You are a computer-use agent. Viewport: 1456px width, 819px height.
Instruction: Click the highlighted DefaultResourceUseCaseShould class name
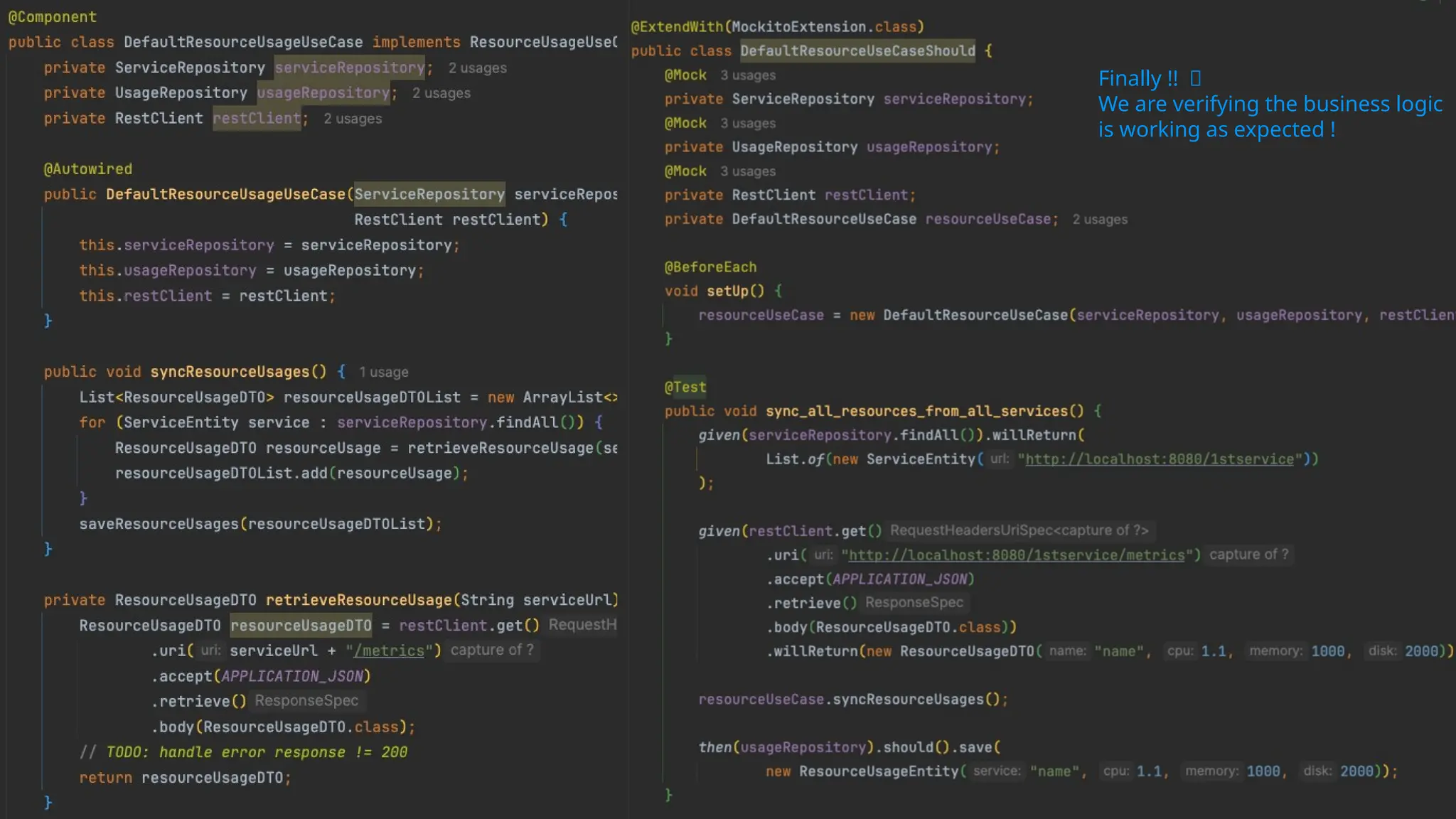pyautogui.click(x=857, y=51)
